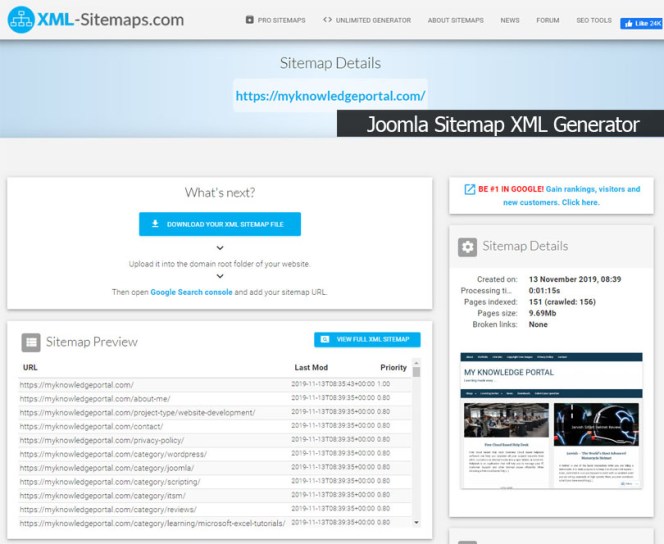Click the chevron below the upload instruction

pyautogui.click(x=220, y=276)
